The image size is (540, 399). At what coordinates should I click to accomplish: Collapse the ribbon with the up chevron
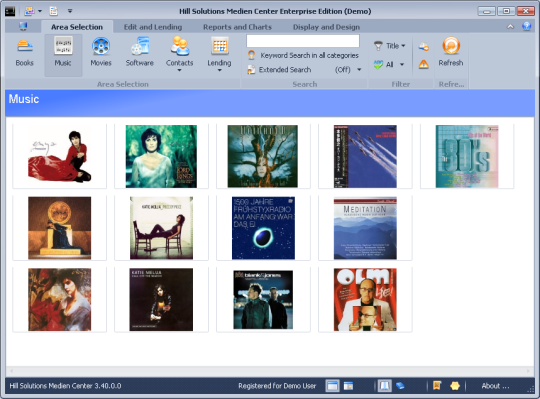click(510, 27)
